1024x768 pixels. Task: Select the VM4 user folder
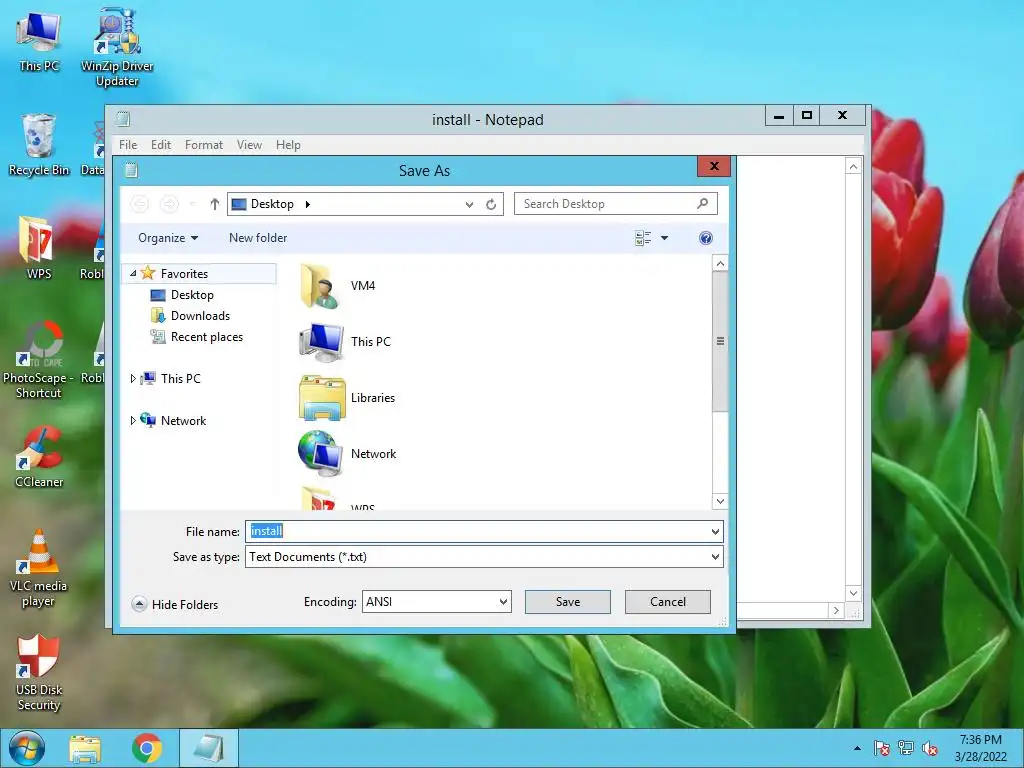click(x=338, y=286)
